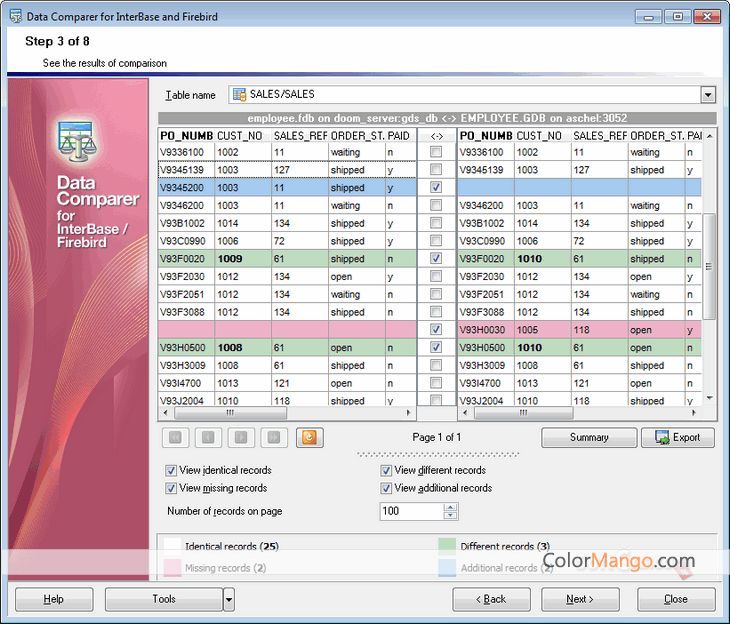The height and width of the screenshot is (624, 730).
Task: Uncheck the sync box for row V9345200
Action: tap(436, 187)
